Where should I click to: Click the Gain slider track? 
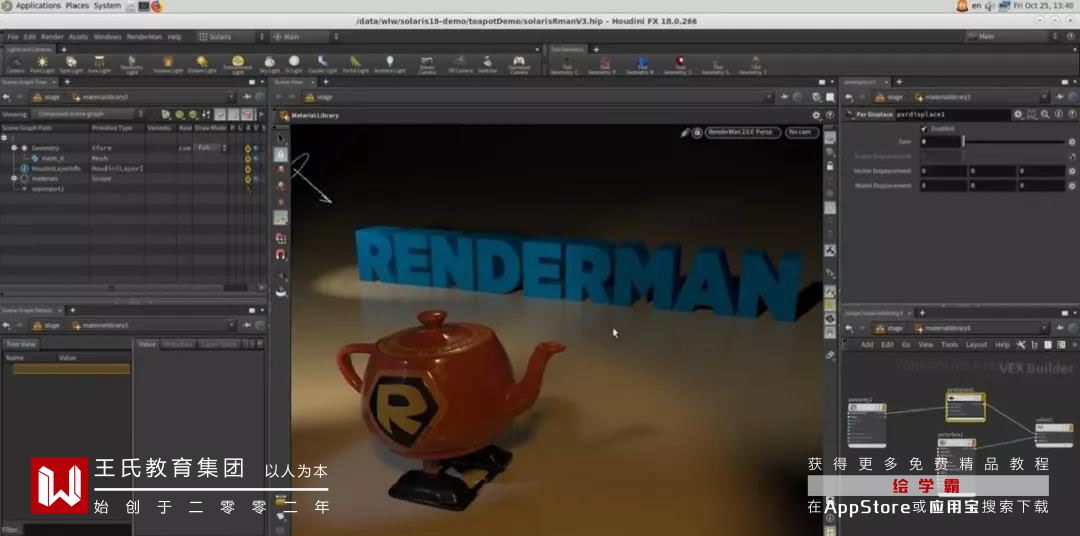pos(1013,142)
